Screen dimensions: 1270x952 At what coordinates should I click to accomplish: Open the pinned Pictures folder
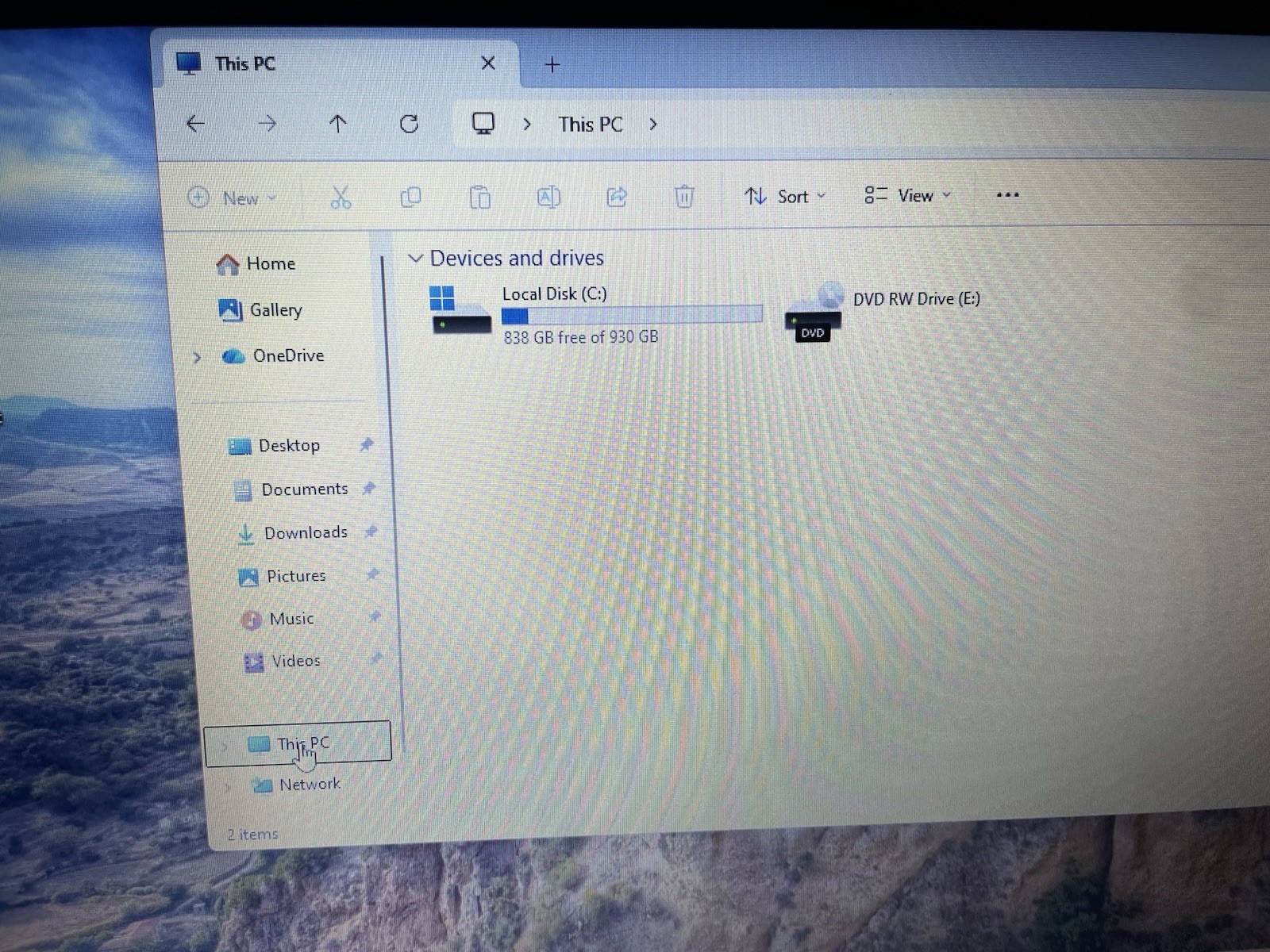(x=282, y=576)
